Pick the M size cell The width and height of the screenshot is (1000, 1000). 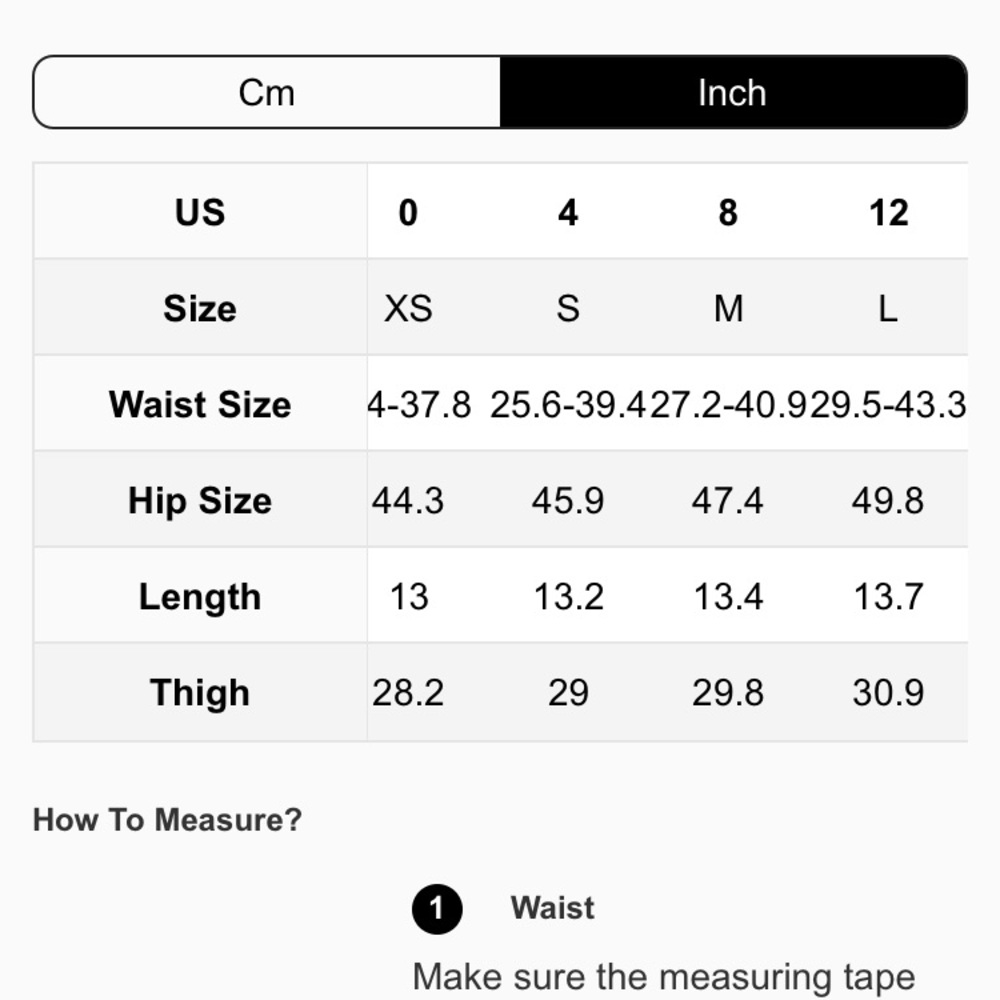point(728,308)
